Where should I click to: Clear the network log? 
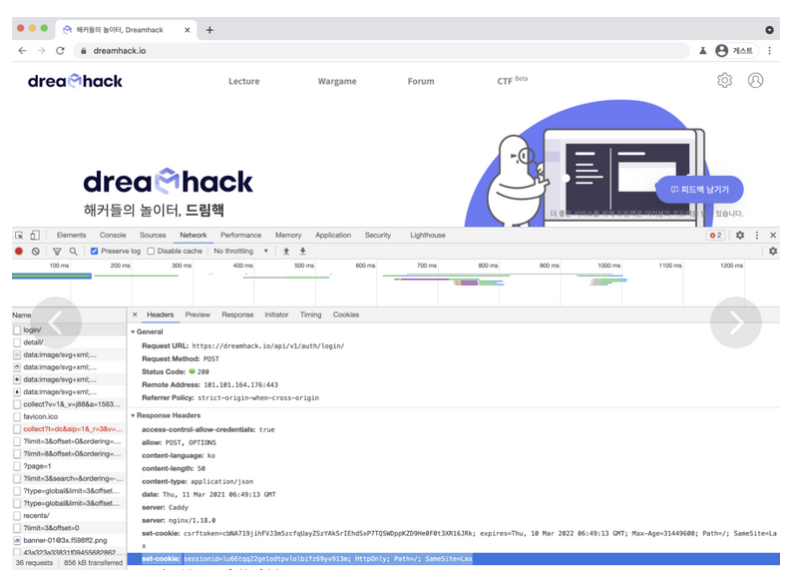pos(35,251)
